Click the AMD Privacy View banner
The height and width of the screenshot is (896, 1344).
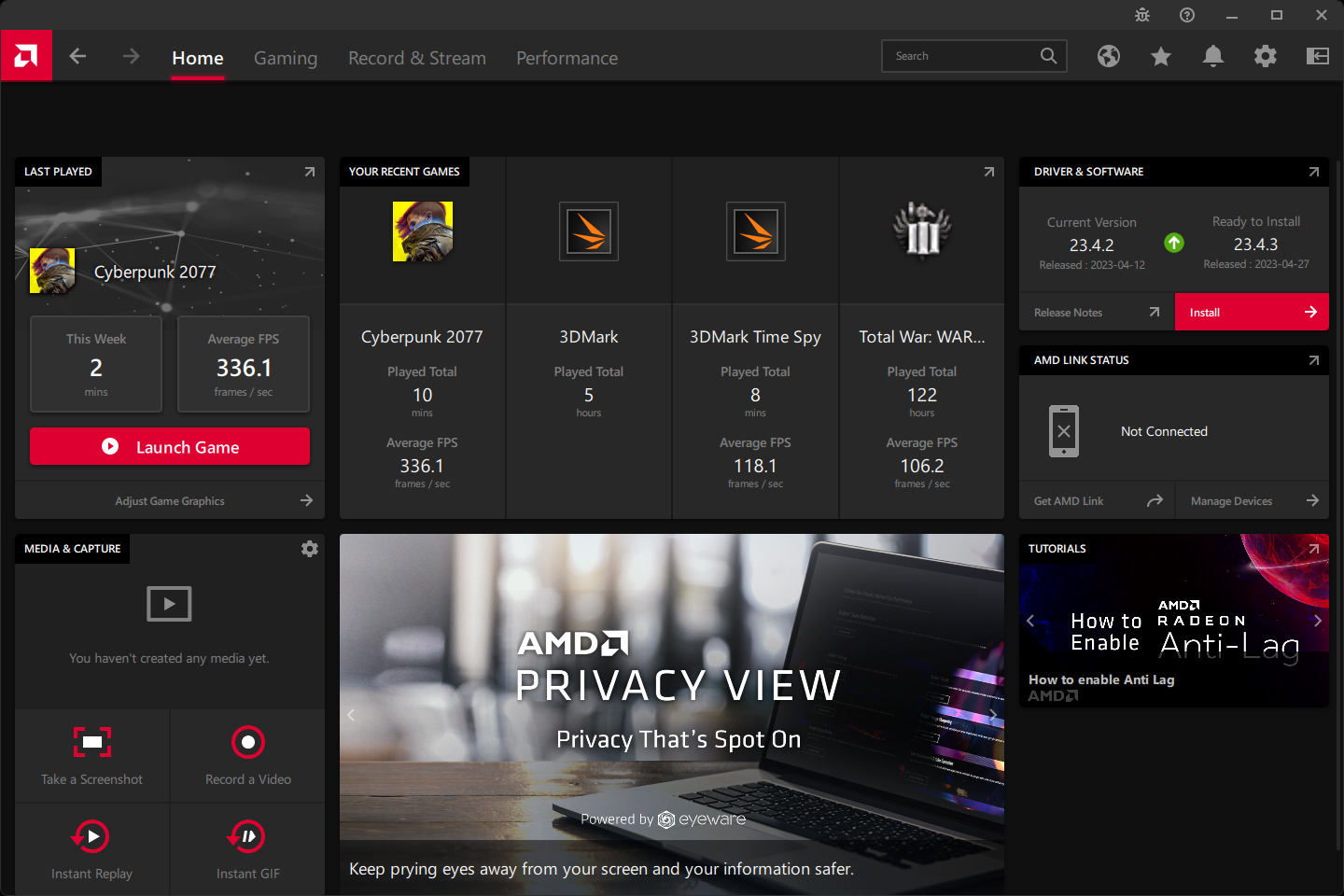click(672, 715)
